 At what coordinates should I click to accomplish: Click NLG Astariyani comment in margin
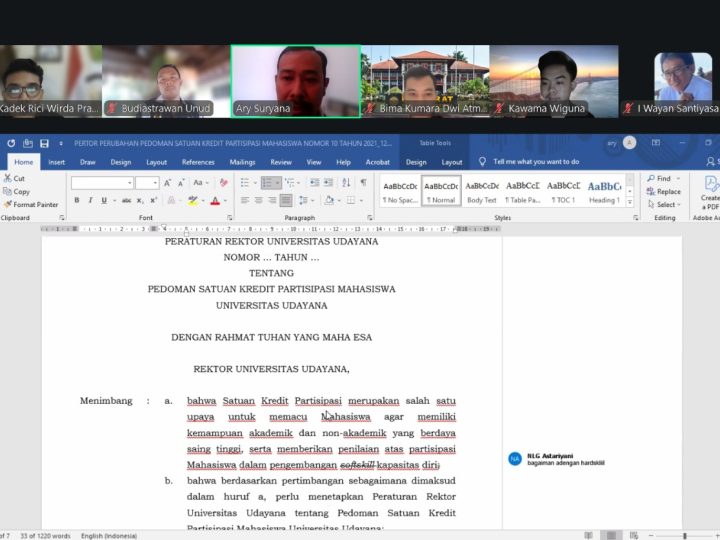557,459
